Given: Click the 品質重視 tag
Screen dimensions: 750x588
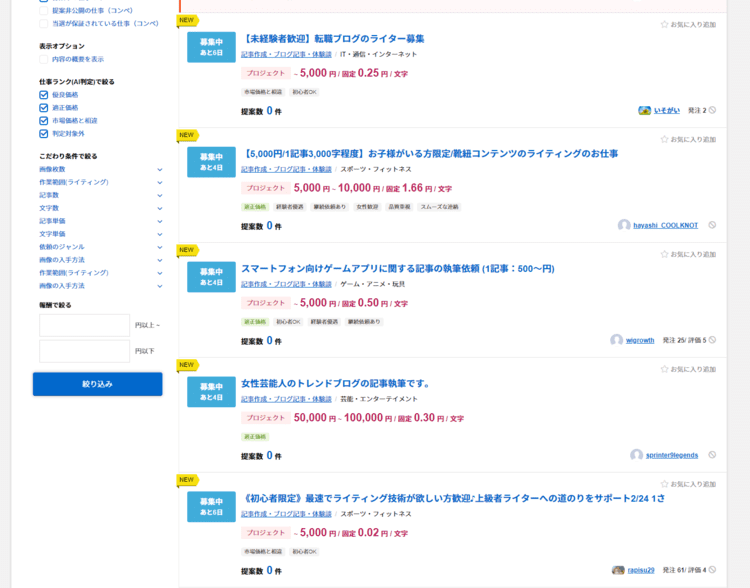Looking at the screenshot, I should pos(399,207).
